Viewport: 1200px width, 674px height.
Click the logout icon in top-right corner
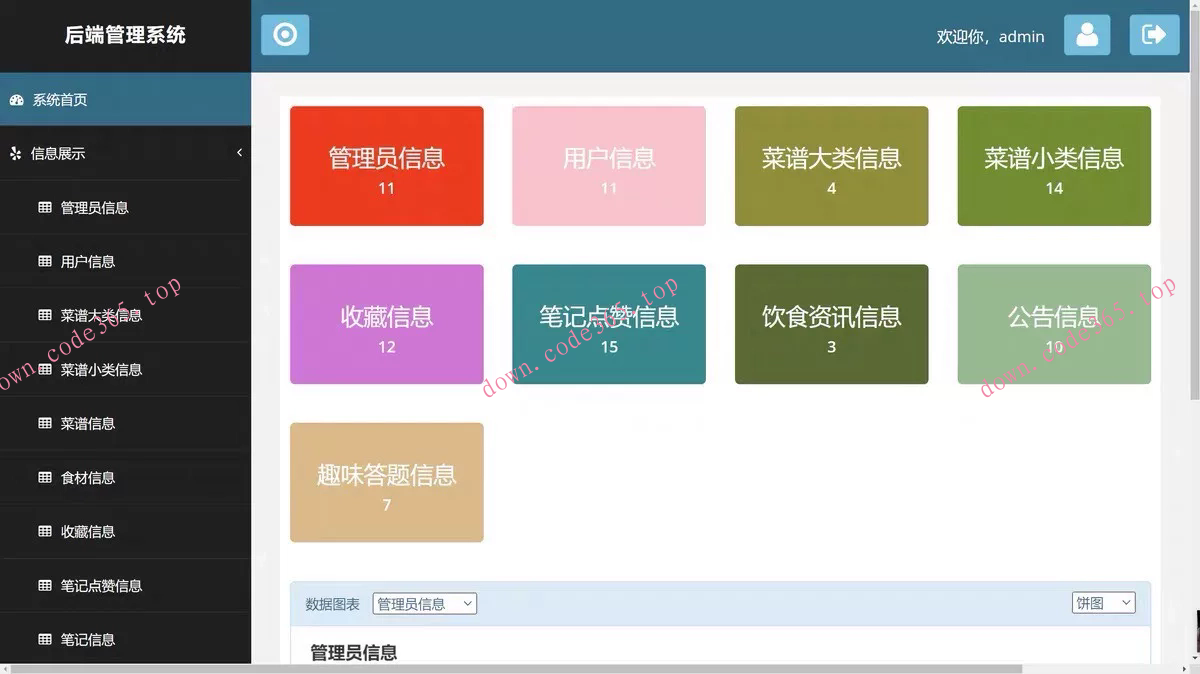pyautogui.click(x=1154, y=34)
